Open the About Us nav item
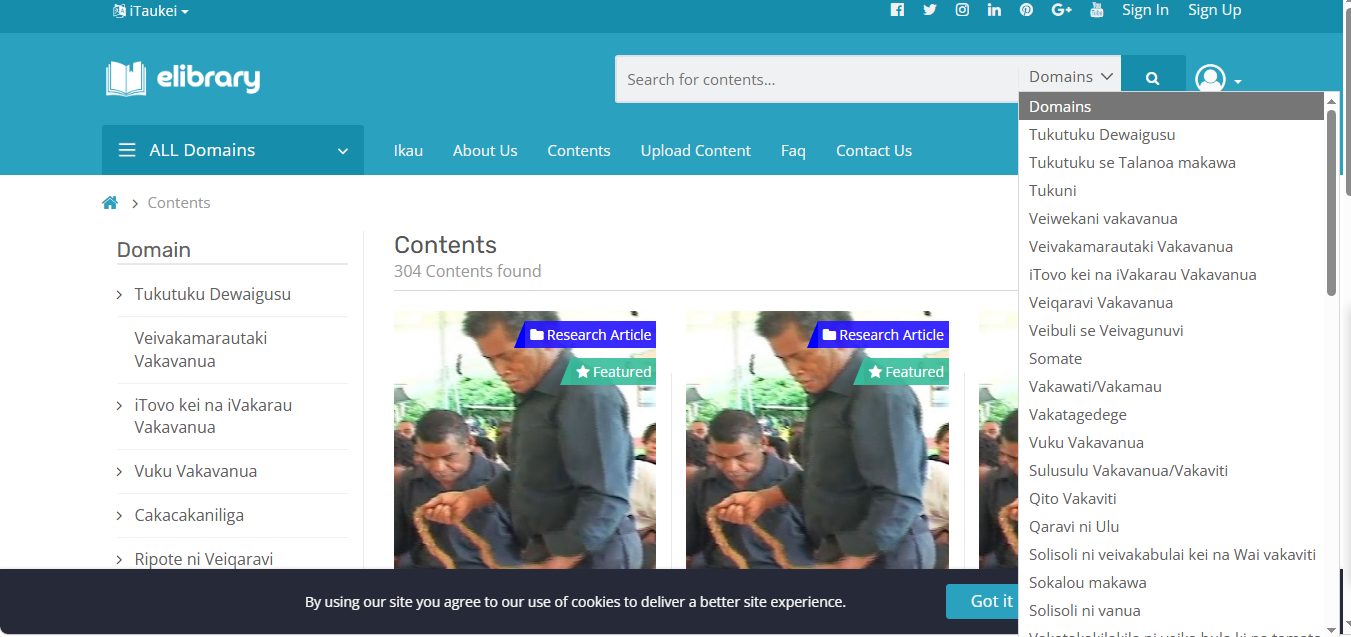The image size is (1351, 637). [485, 151]
